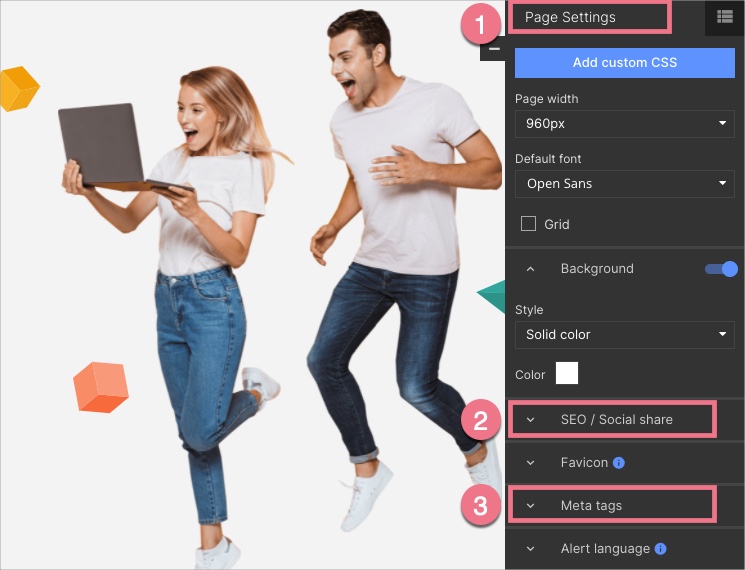Click the numbered marker 3 badge

point(480,506)
